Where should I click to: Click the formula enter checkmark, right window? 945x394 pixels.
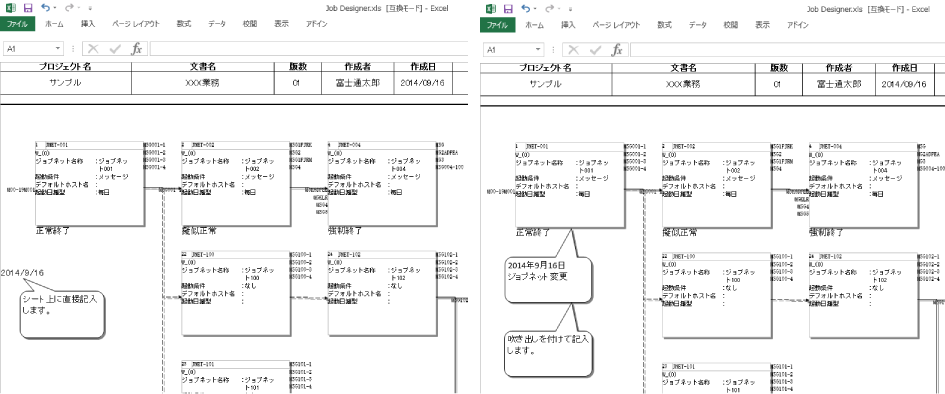click(x=595, y=49)
